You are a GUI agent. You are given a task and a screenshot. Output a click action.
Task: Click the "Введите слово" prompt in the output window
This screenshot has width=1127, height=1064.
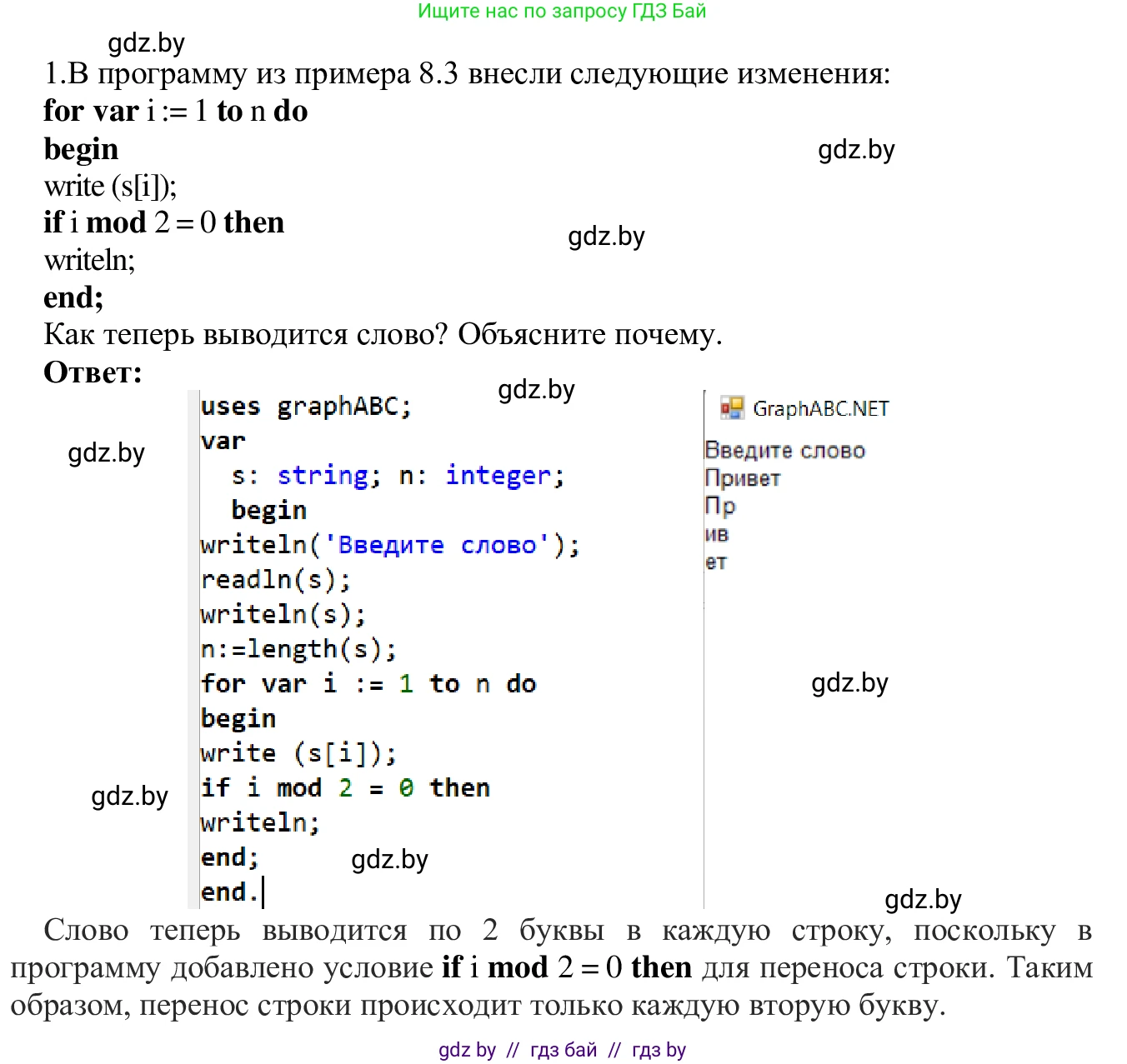point(784,450)
